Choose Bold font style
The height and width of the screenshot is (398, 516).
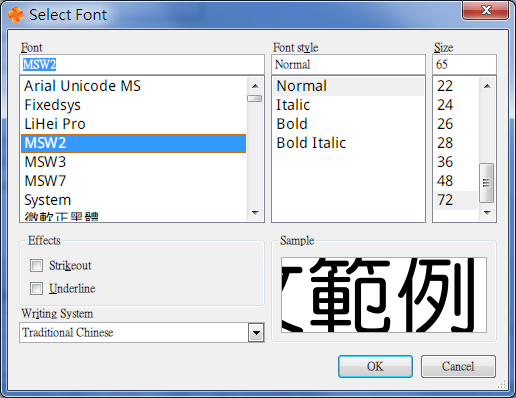(348, 124)
